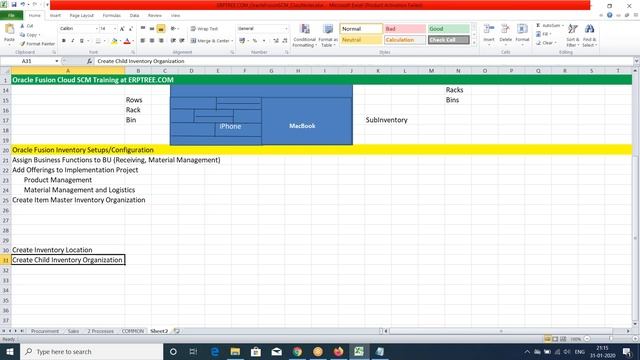Set middle vertical alignment
640x360 pixels.
(152, 29)
